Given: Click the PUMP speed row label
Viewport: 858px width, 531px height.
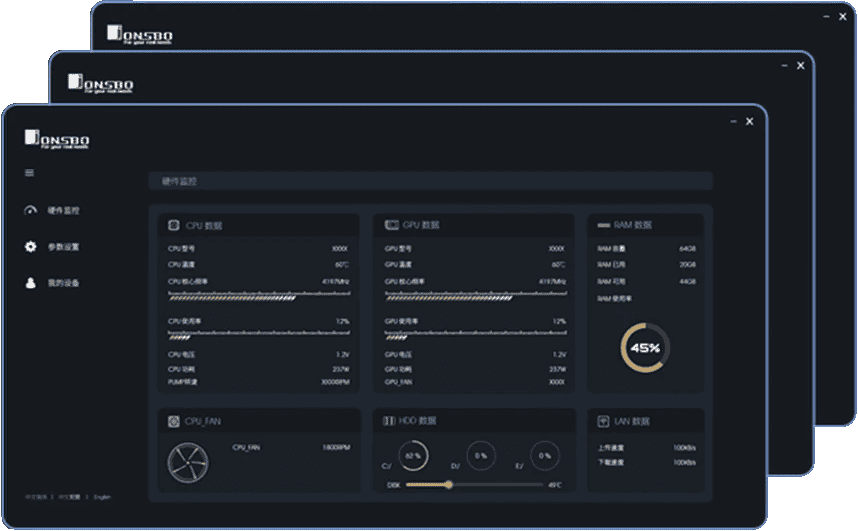Looking at the screenshot, I should pos(182,382).
